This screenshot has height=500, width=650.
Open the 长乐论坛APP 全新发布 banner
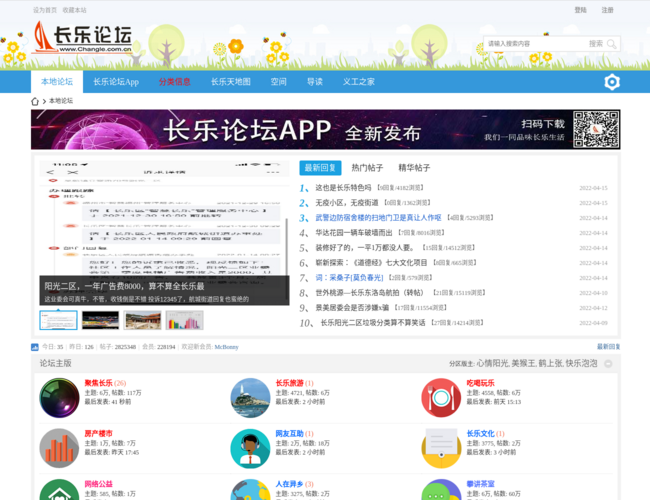(325, 129)
